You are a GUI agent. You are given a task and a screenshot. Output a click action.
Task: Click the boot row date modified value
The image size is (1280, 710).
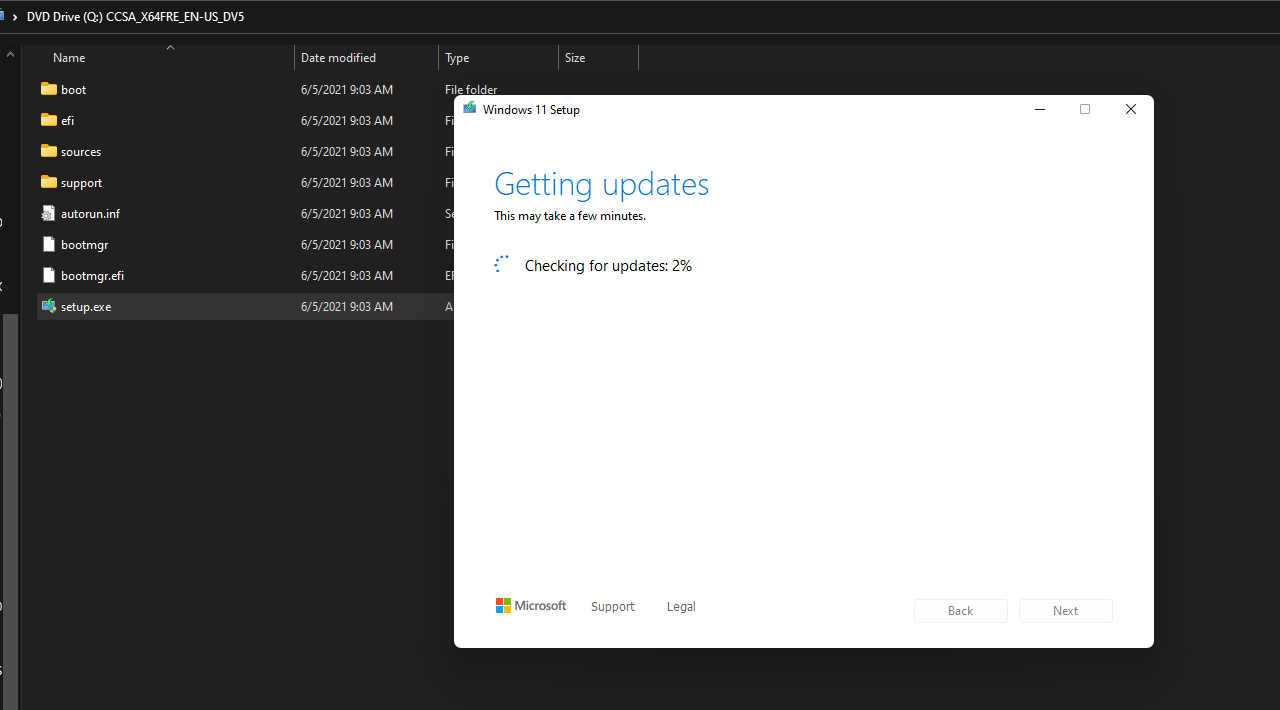[x=347, y=90]
